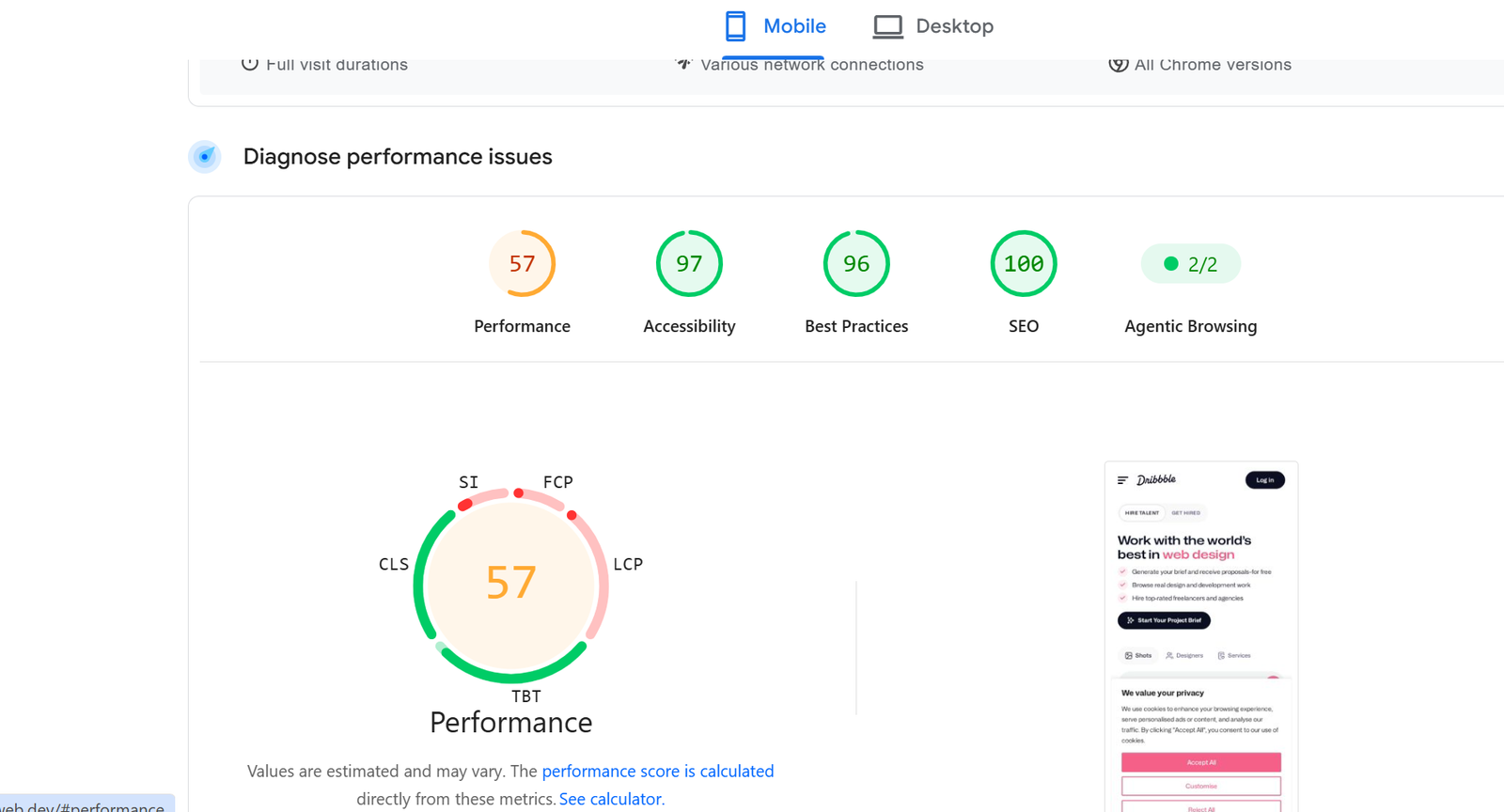Viewport: 1504px width, 812px height.
Task: Click the Agentic Browsing label
Action: 1191,326
